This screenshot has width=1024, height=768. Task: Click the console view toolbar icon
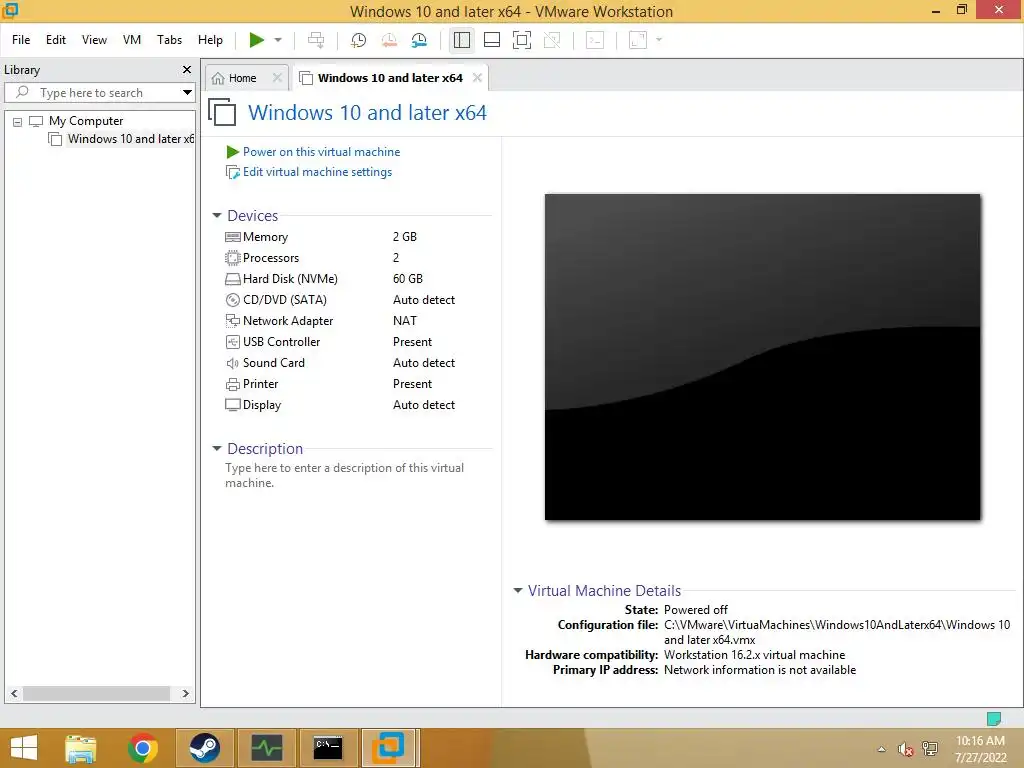pos(595,40)
